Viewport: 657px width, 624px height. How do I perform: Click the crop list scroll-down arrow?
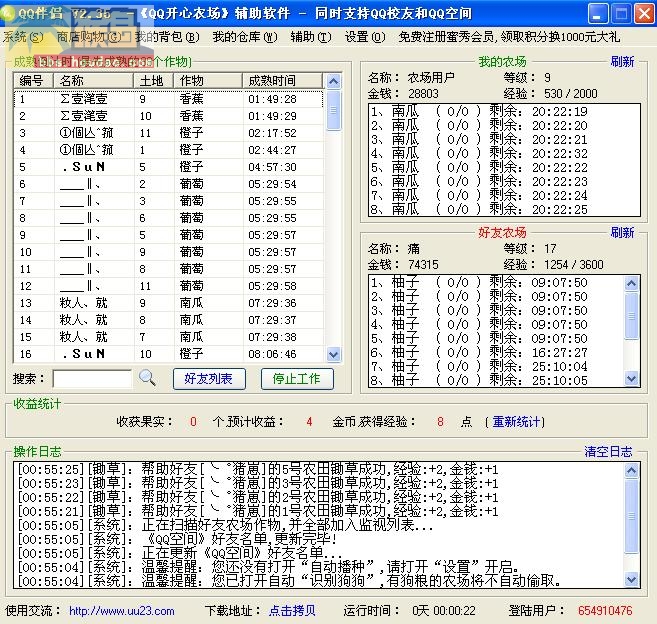[x=334, y=355]
